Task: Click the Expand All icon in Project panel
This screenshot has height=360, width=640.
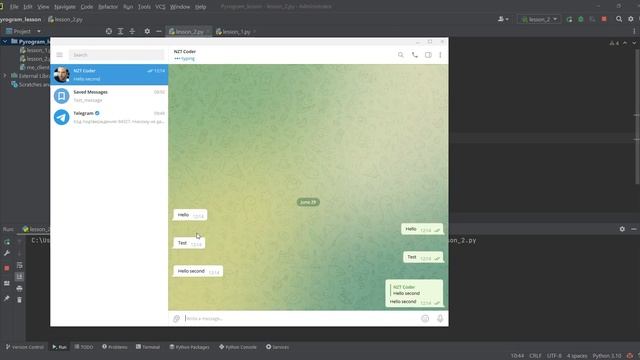Action: click(120, 31)
